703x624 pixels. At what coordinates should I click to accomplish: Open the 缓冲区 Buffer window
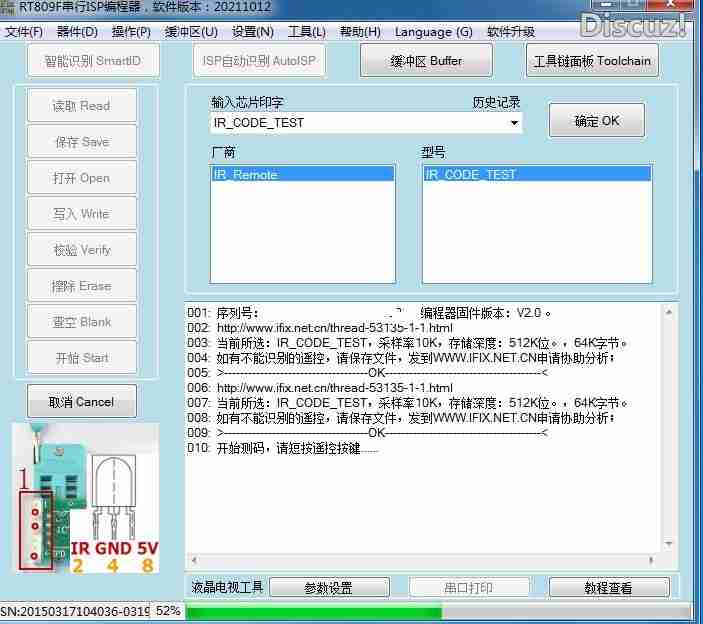pyautogui.click(x=426, y=61)
